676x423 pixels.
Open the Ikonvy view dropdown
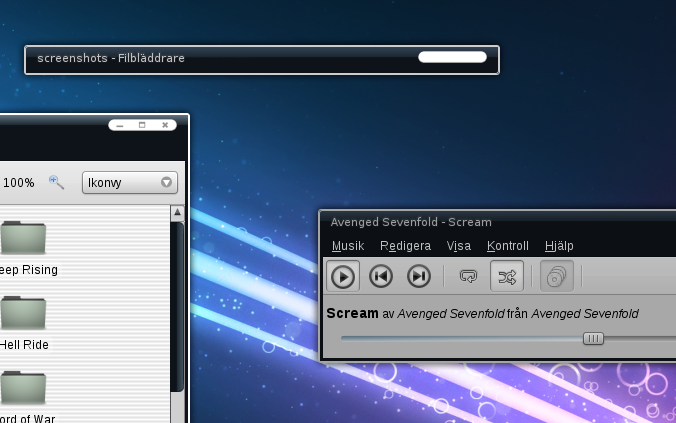point(130,182)
